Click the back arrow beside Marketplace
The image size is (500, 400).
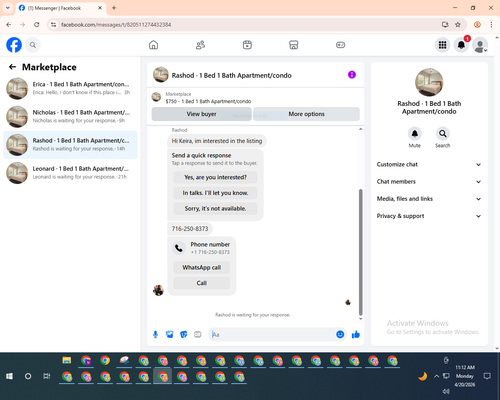pos(12,67)
